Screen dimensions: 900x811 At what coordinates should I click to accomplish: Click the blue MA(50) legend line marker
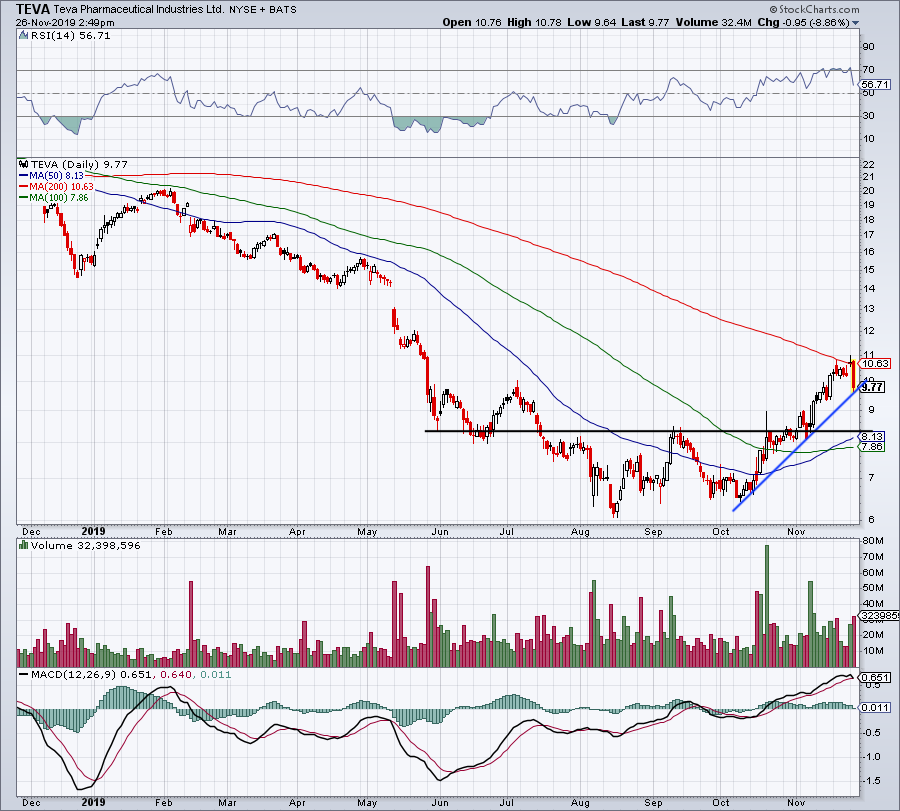pyautogui.click(x=24, y=176)
